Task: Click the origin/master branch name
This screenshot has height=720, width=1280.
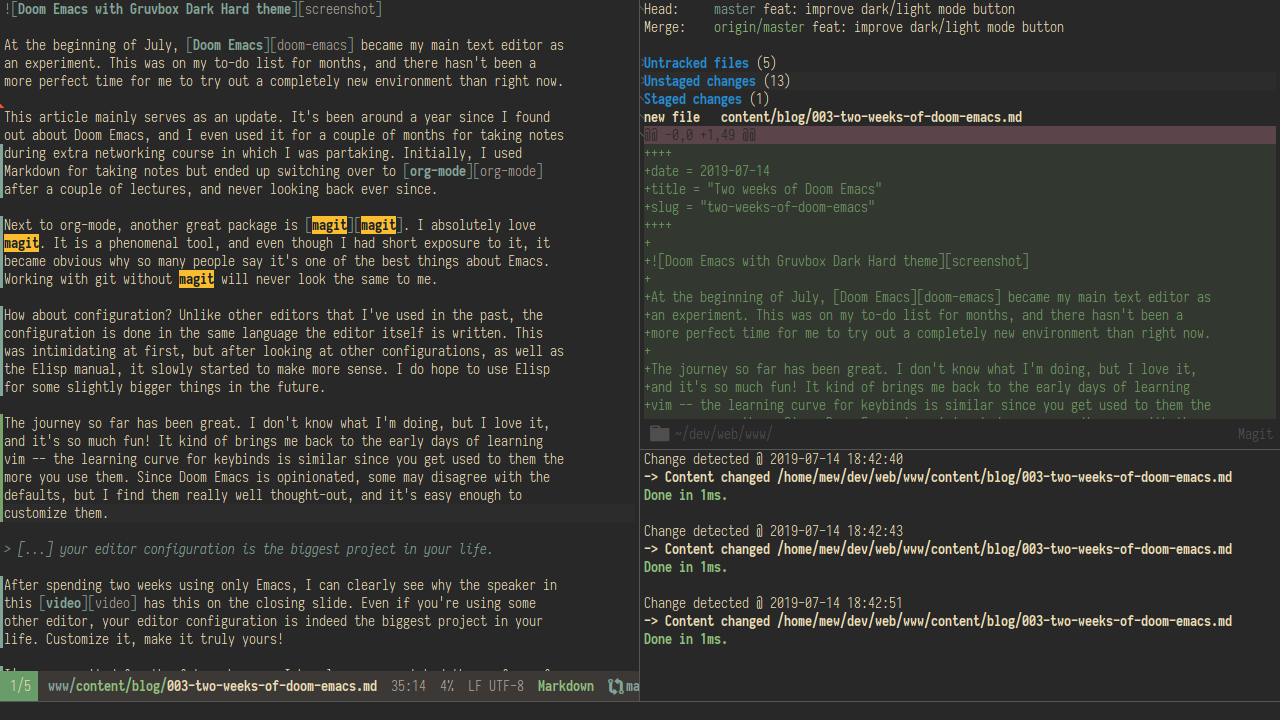Action: coord(759,27)
